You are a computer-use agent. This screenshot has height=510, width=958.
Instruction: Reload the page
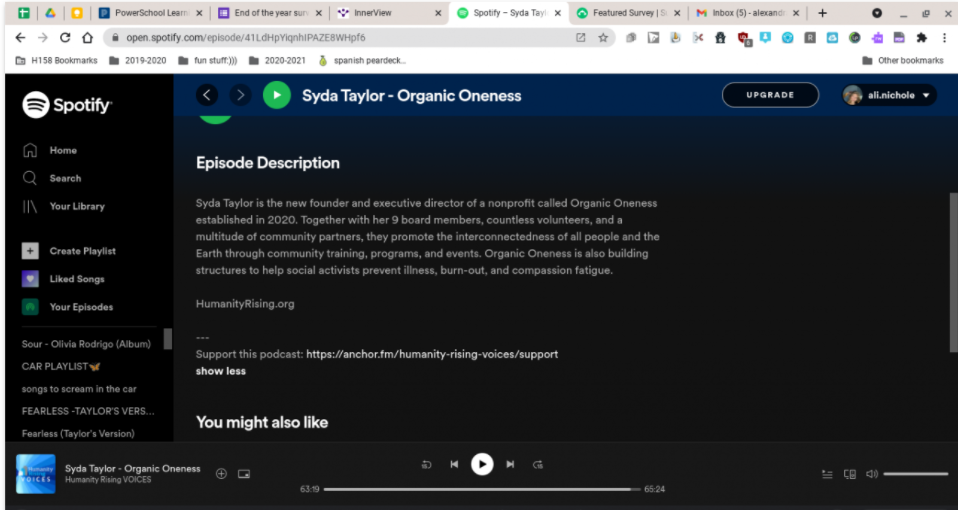65,38
